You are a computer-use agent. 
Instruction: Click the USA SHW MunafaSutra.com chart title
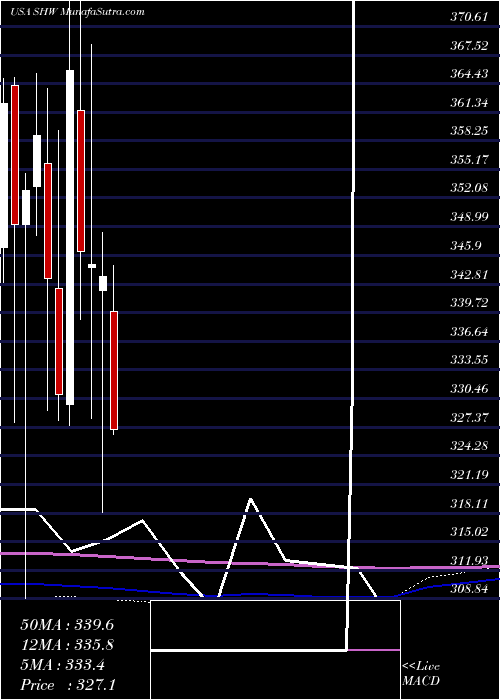[78, 12]
